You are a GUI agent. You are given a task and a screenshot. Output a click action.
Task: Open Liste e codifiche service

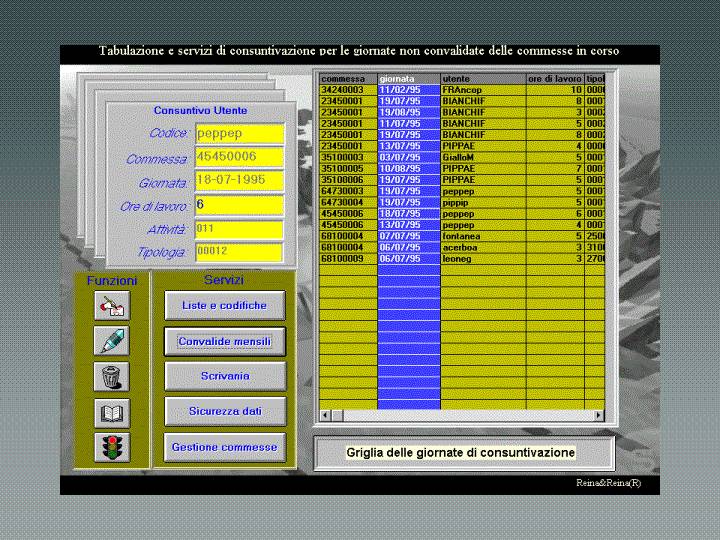point(225,305)
